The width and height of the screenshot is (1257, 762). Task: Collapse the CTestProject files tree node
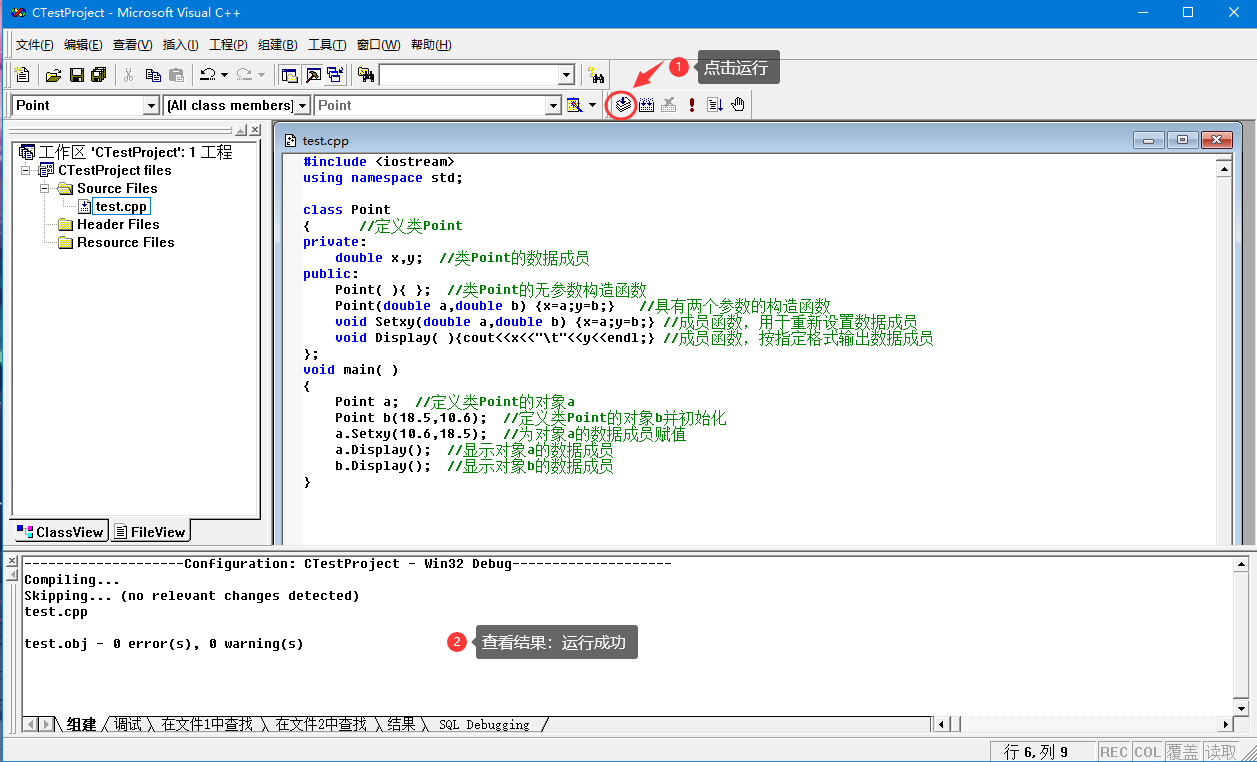[x=26, y=170]
